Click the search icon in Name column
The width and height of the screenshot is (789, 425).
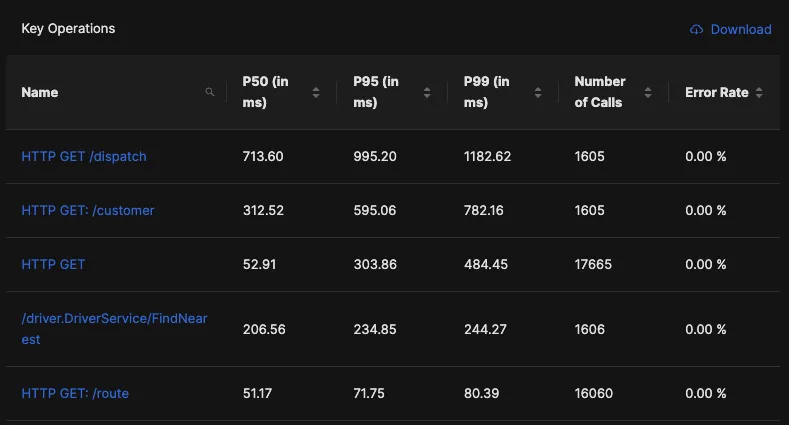(210, 92)
